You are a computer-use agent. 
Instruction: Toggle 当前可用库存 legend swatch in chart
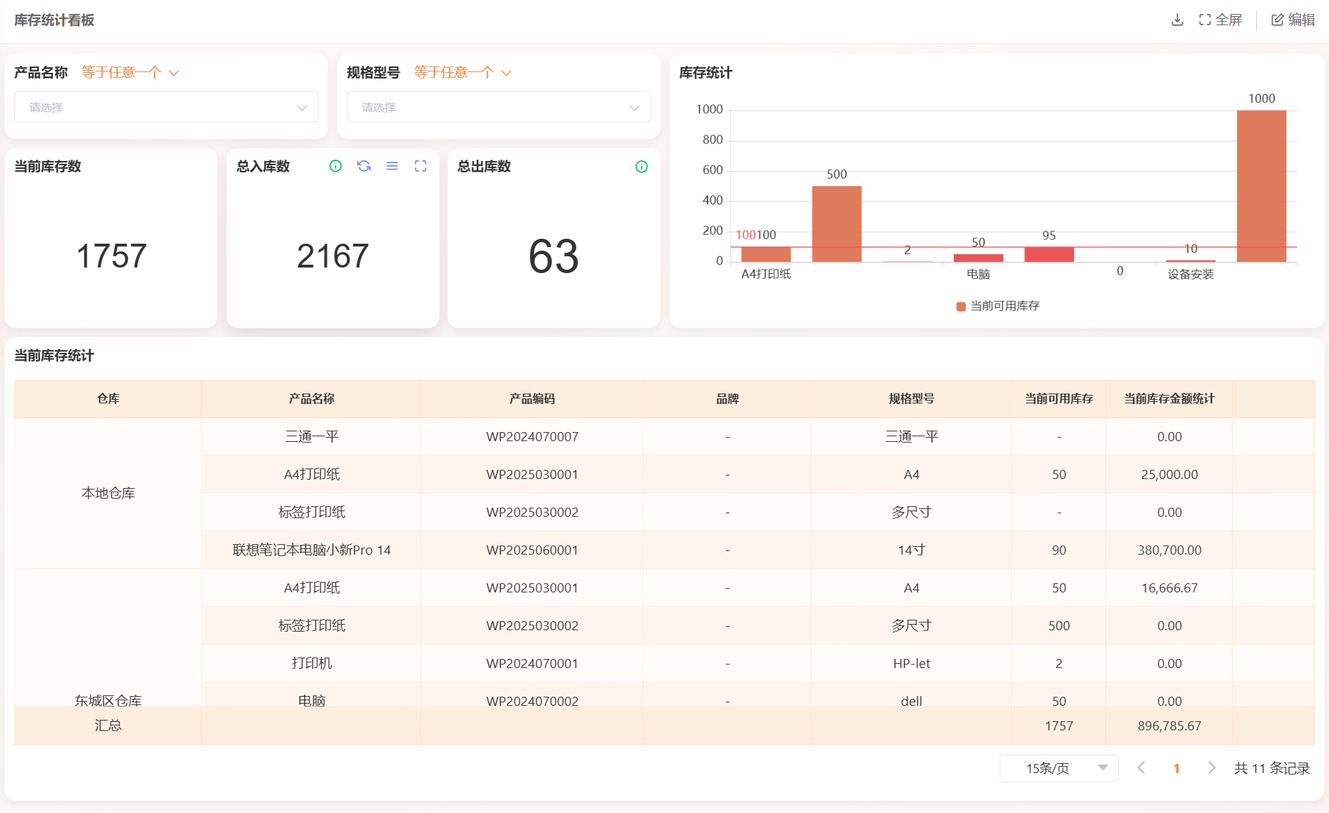click(961, 306)
